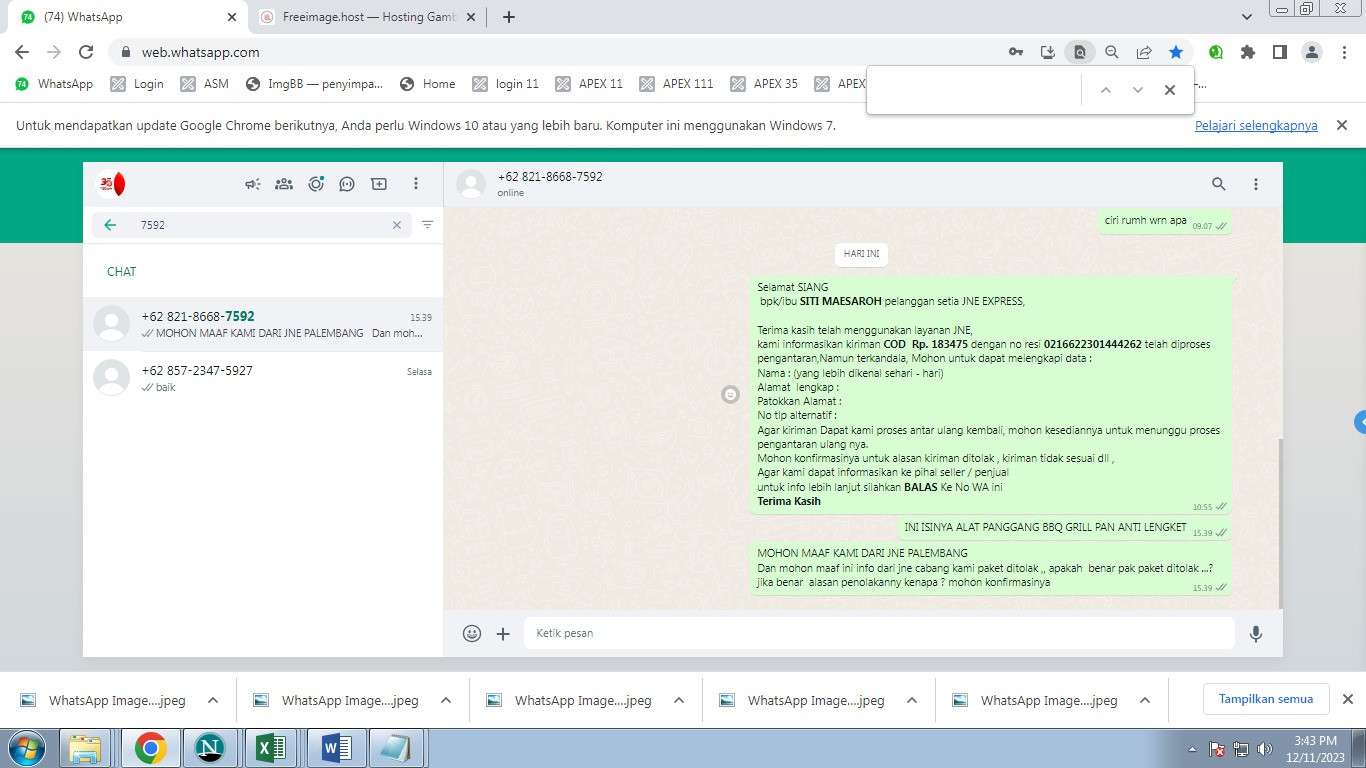Click message 'MOHON MAAF KAMI DARI JNE PALEMBANG'
Screen dimensions: 1366x768
[991, 568]
